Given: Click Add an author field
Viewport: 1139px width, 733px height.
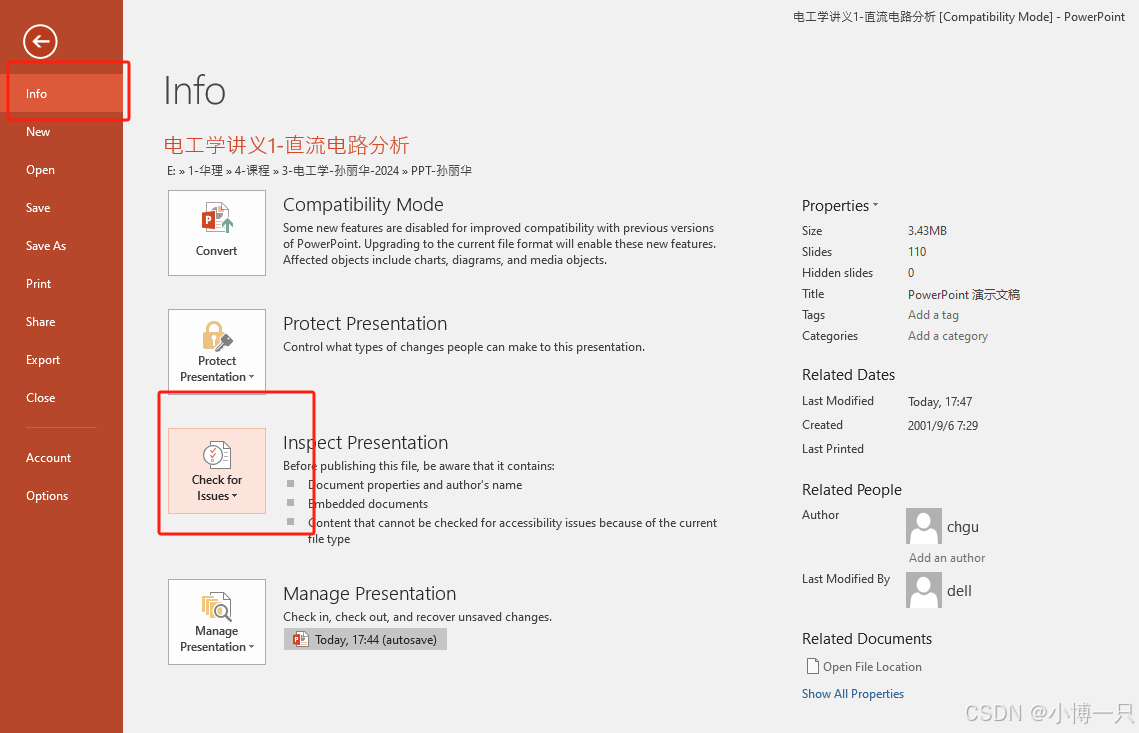Looking at the screenshot, I should point(947,558).
